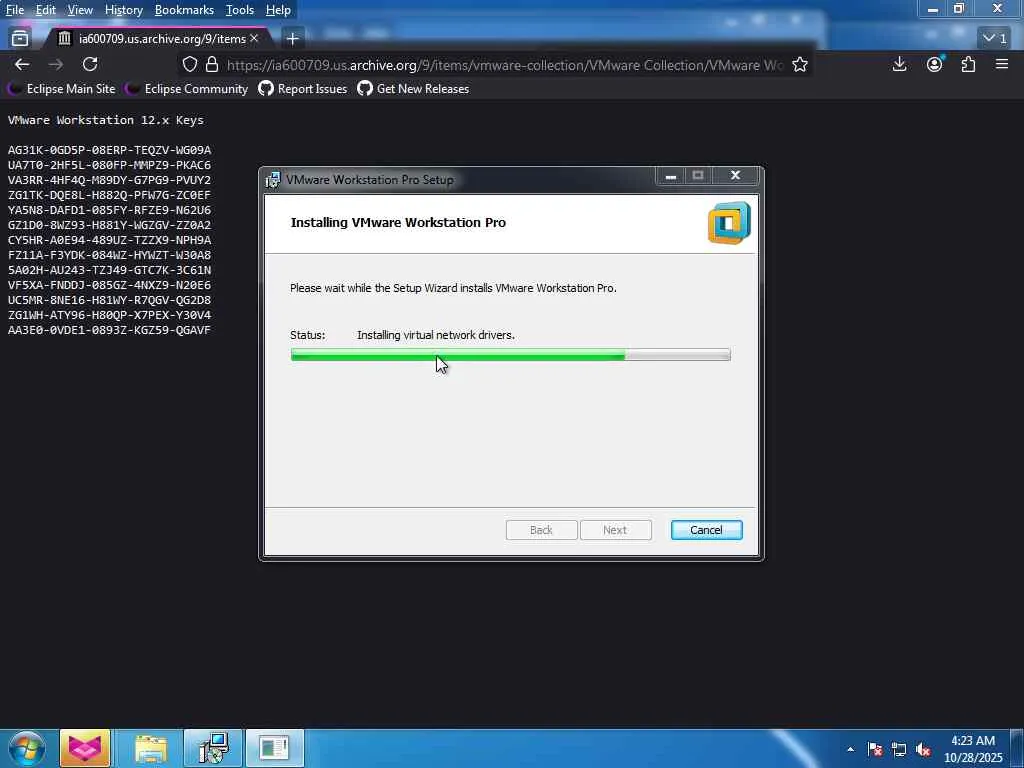The width and height of the screenshot is (1024, 768).
Task: Click key ZG1TK-DQE8L-H882Q-PFW7G-ZC0EF
Action: pos(109,195)
